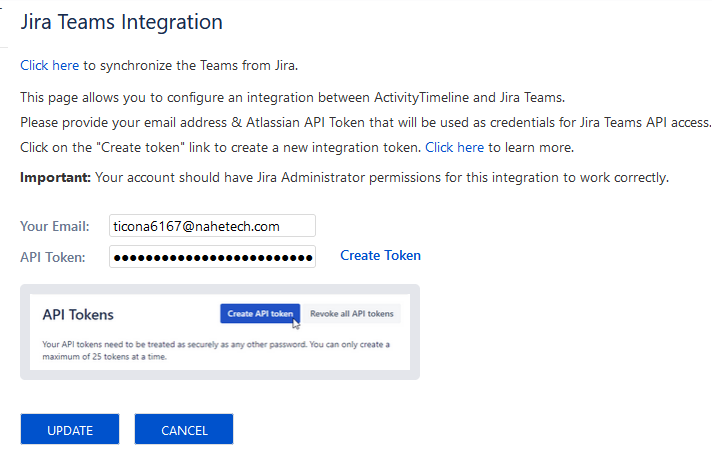Focus the Your Email input field
Image resolution: width=712 pixels, height=464 pixels.
[212, 226]
